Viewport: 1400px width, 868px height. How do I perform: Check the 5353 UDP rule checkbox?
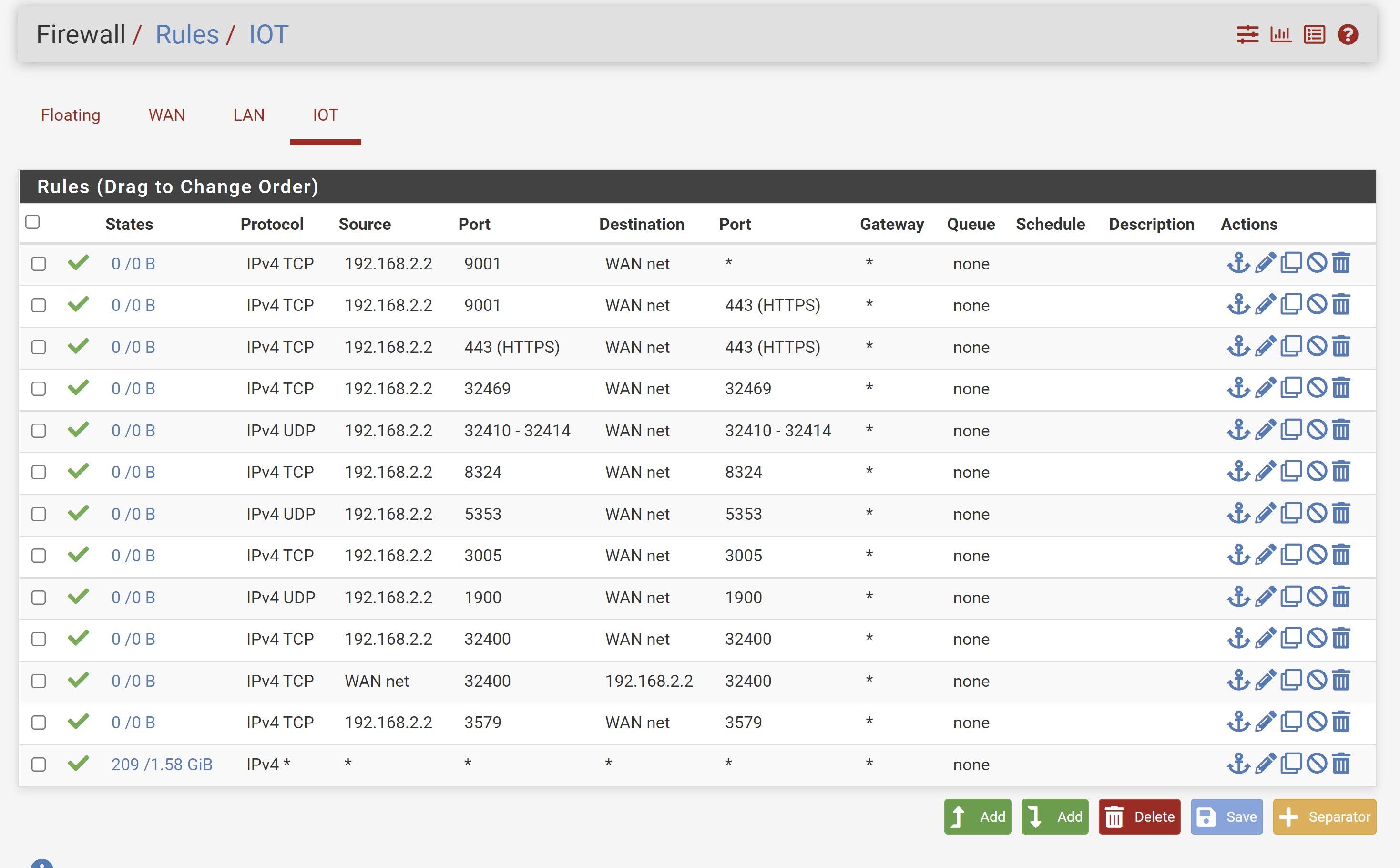39,514
